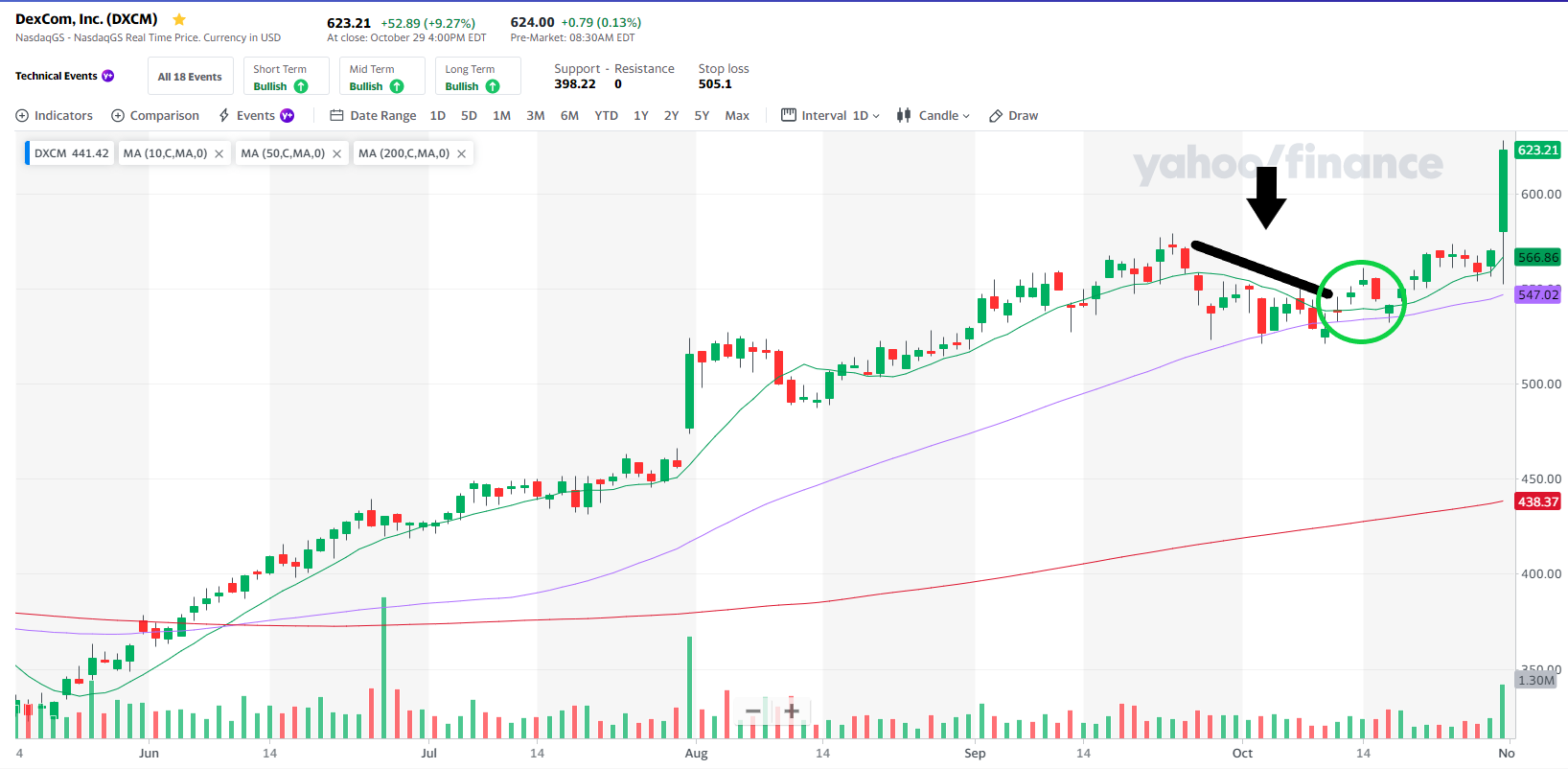The height and width of the screenshot is (769, 1568).
Task: Click the 438.37 red MA price tag
Action: click(x=1538, y=501)
